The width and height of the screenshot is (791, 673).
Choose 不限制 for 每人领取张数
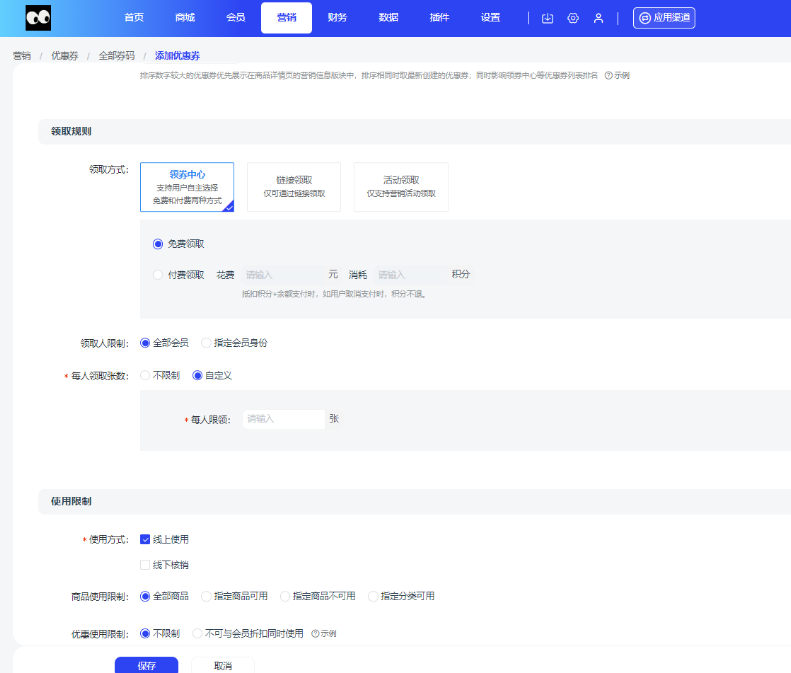145,375
